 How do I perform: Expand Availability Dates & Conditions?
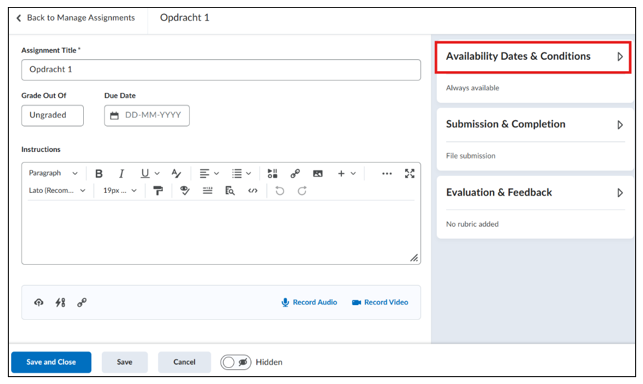pyautogui.click(x=533, y=57)
